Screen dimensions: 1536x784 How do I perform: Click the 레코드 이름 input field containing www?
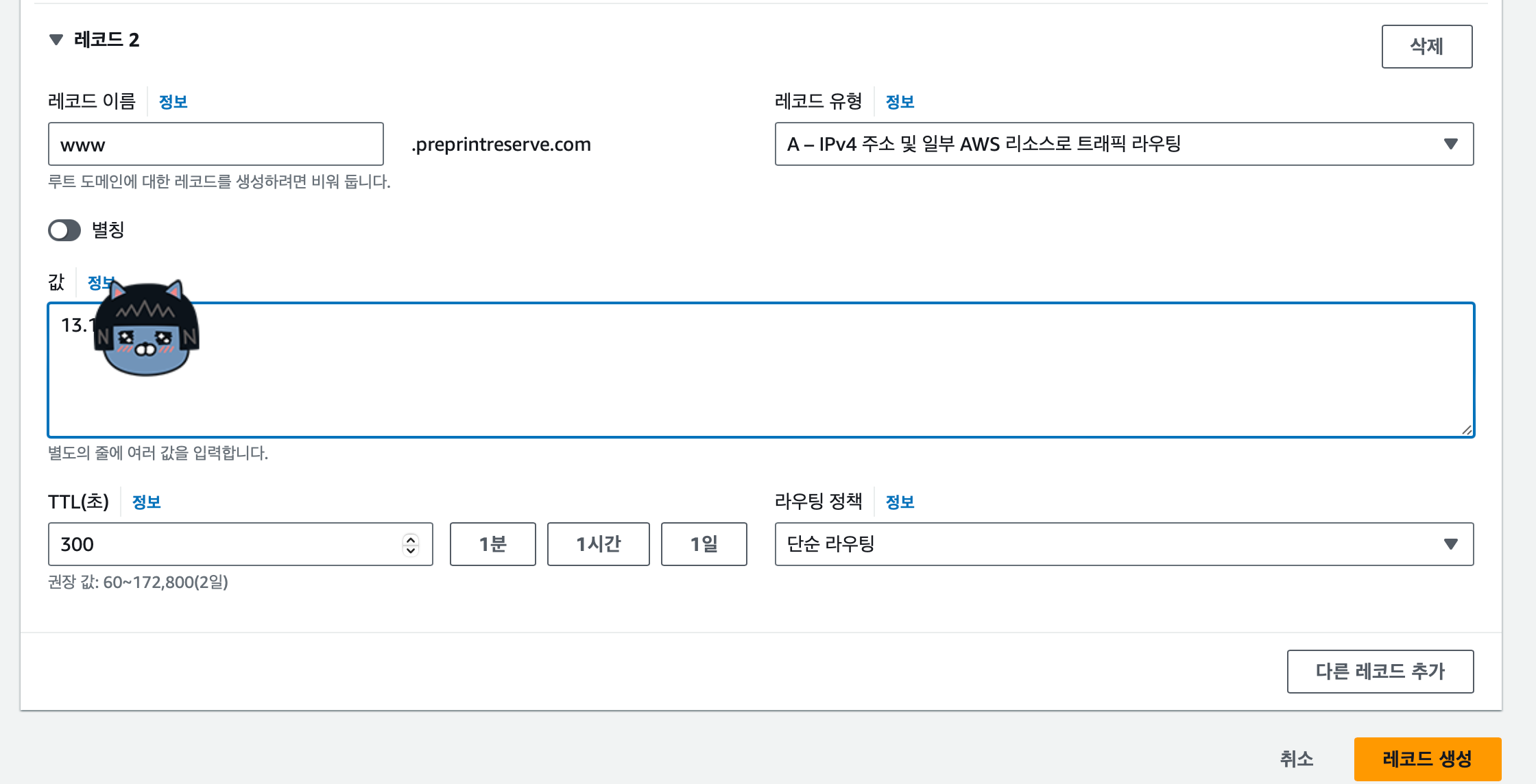pyautogui.click(x=215, y=144)
